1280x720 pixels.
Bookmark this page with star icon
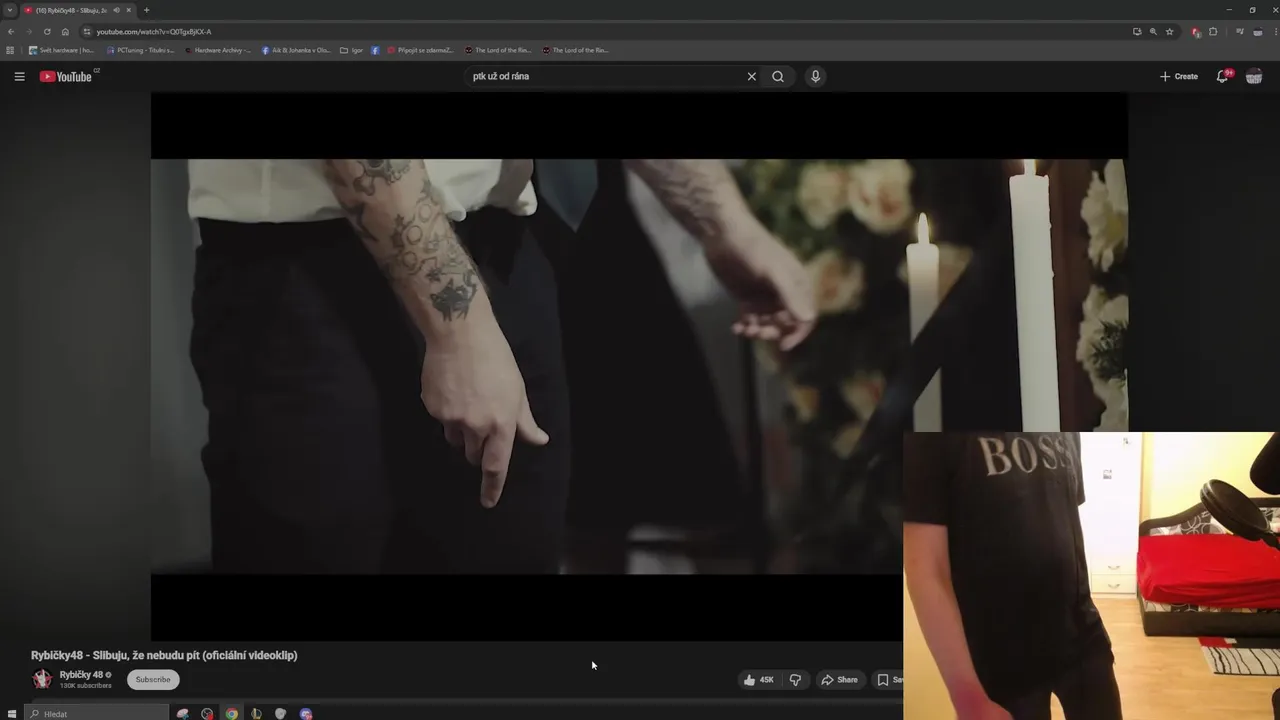(1169, 31)
